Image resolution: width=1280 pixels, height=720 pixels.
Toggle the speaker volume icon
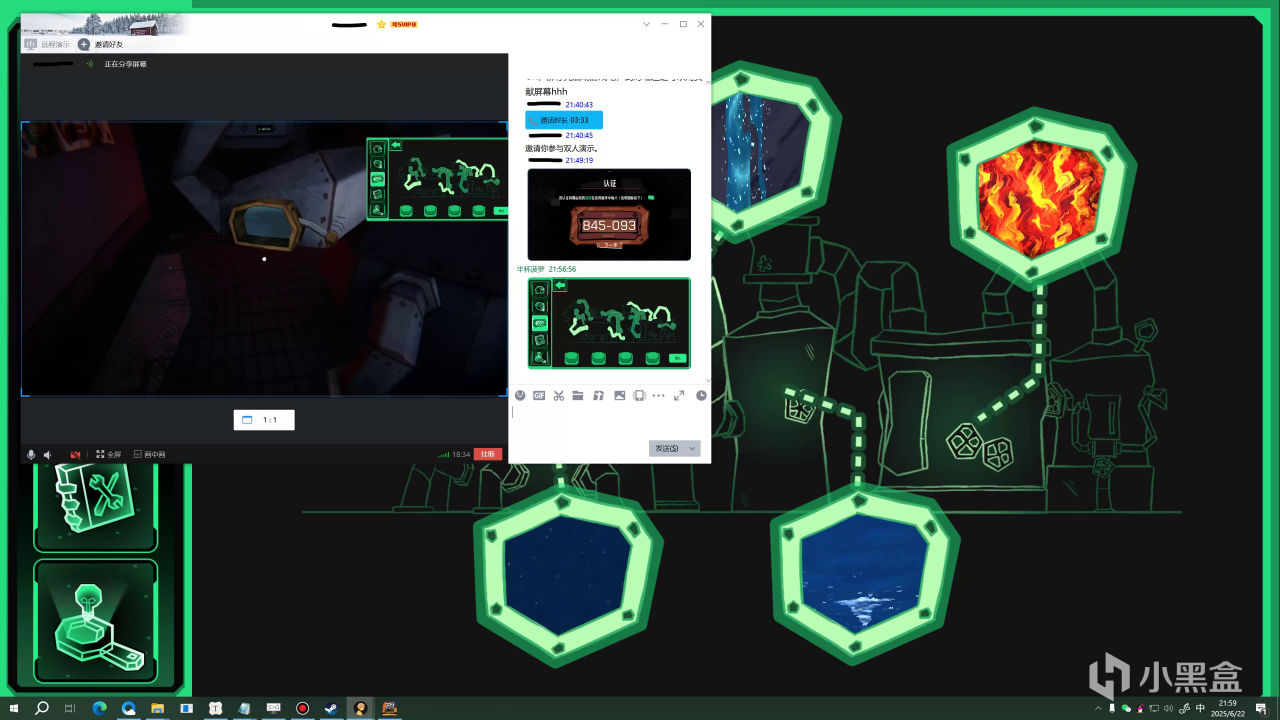click(x=48, y=455)
